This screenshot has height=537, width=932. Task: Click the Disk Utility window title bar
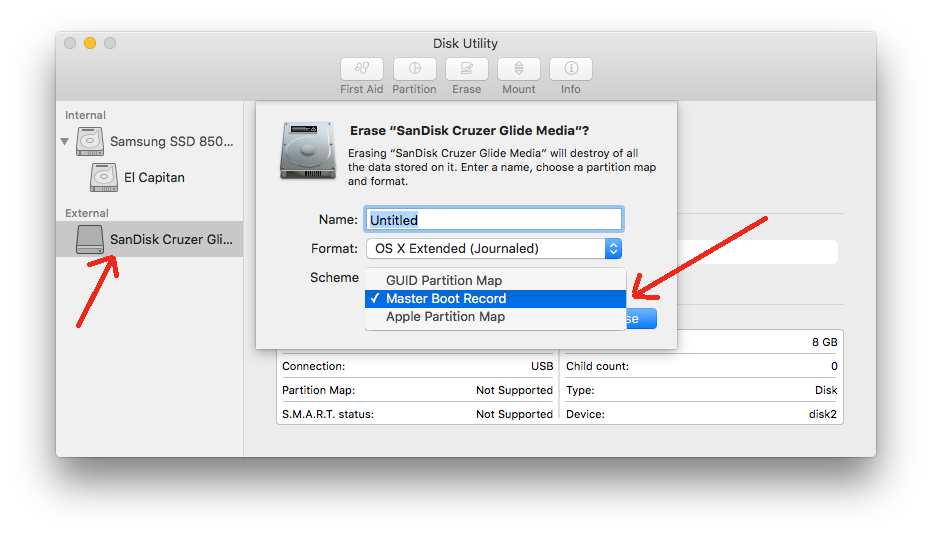pyautogui.click(x=465, y=43)
